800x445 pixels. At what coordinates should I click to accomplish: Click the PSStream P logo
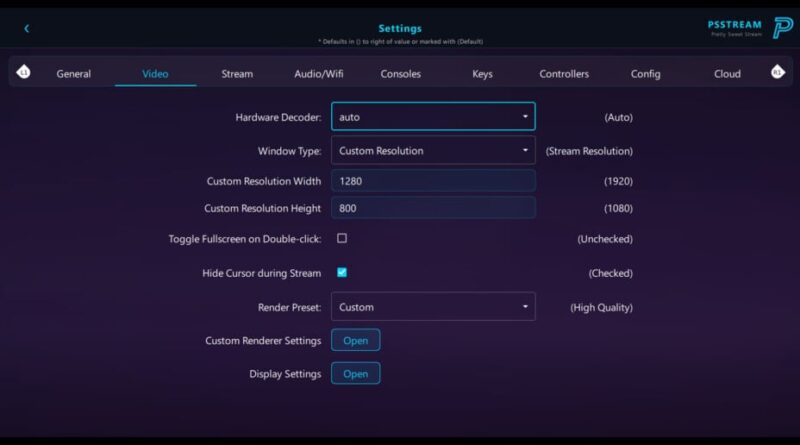point(783,28)
